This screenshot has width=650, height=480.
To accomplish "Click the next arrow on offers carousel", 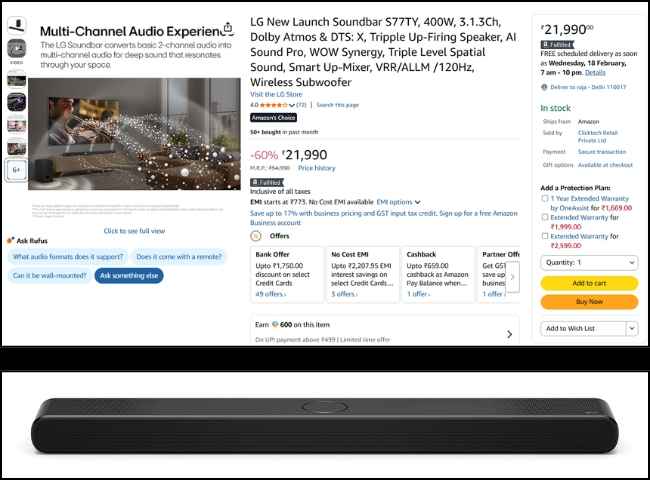I will pyautogui.click(x=512, y=277).
